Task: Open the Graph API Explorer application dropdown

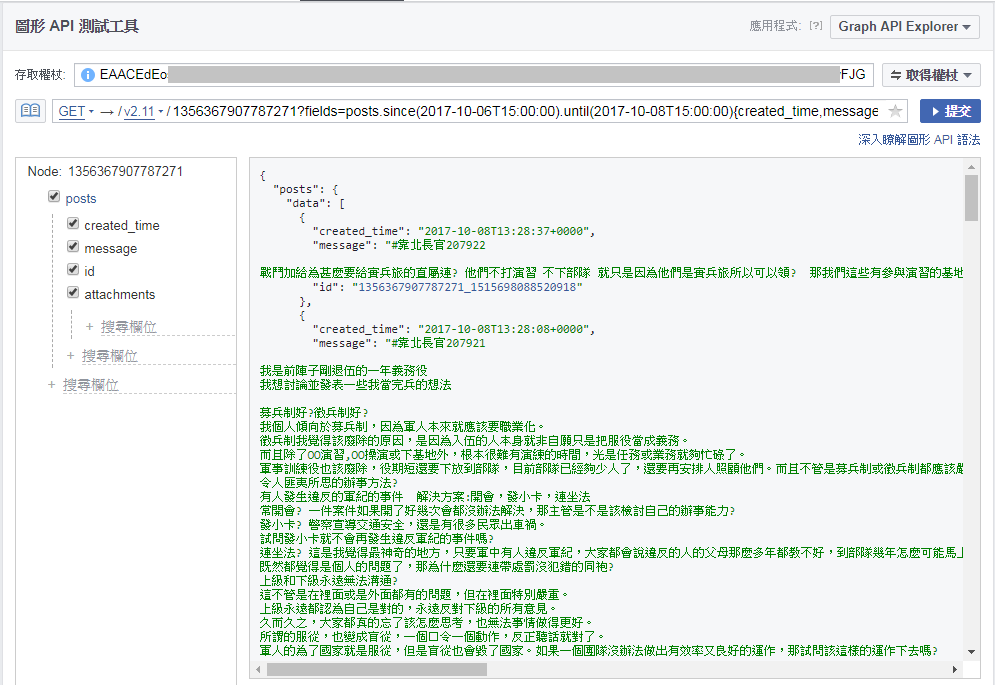Action: point(904,27)
